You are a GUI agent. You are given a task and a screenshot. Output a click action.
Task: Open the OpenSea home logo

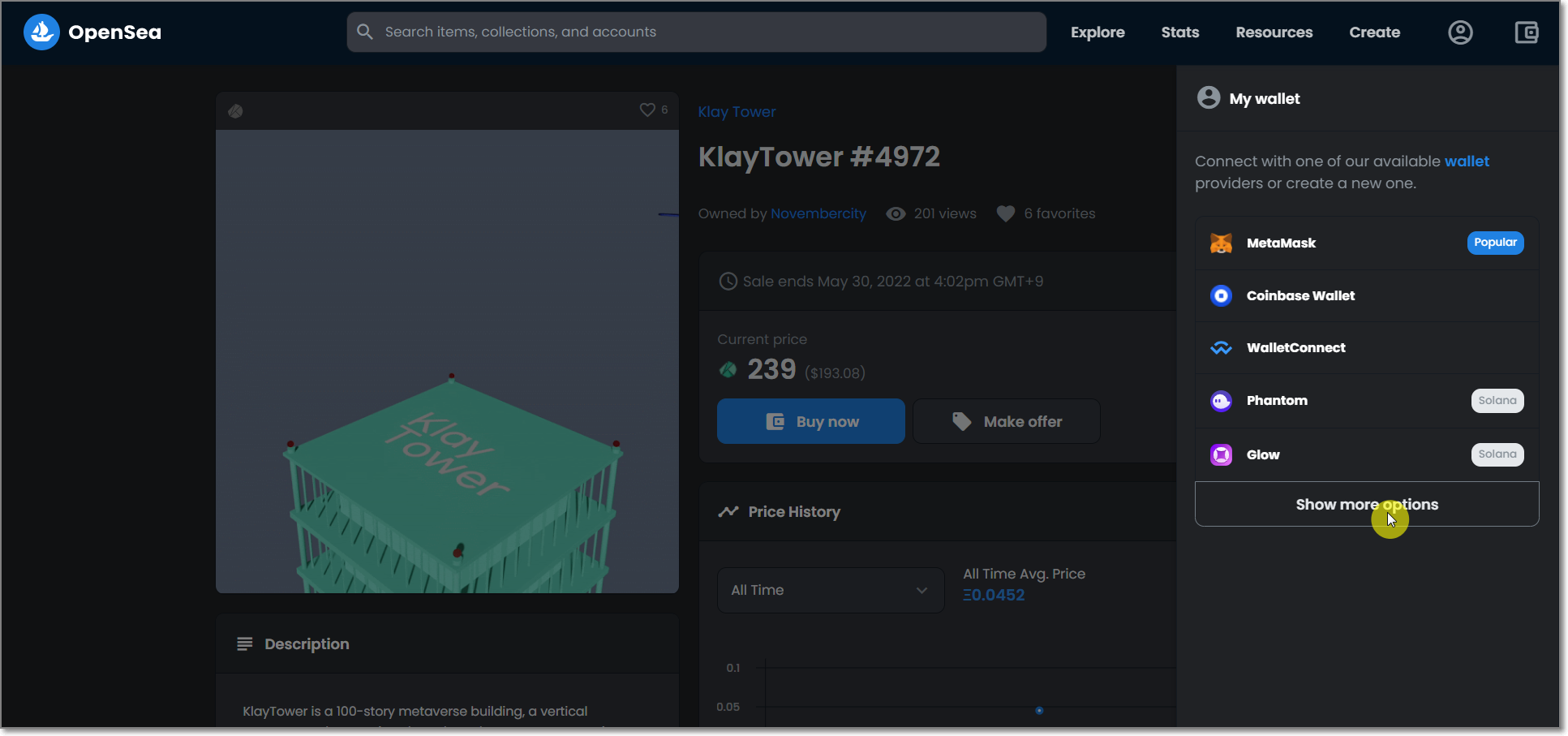click(92, 32)
